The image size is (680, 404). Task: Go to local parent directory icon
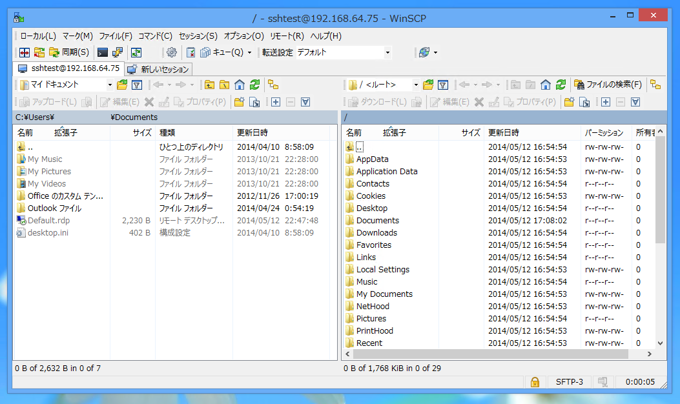[209, 85]
